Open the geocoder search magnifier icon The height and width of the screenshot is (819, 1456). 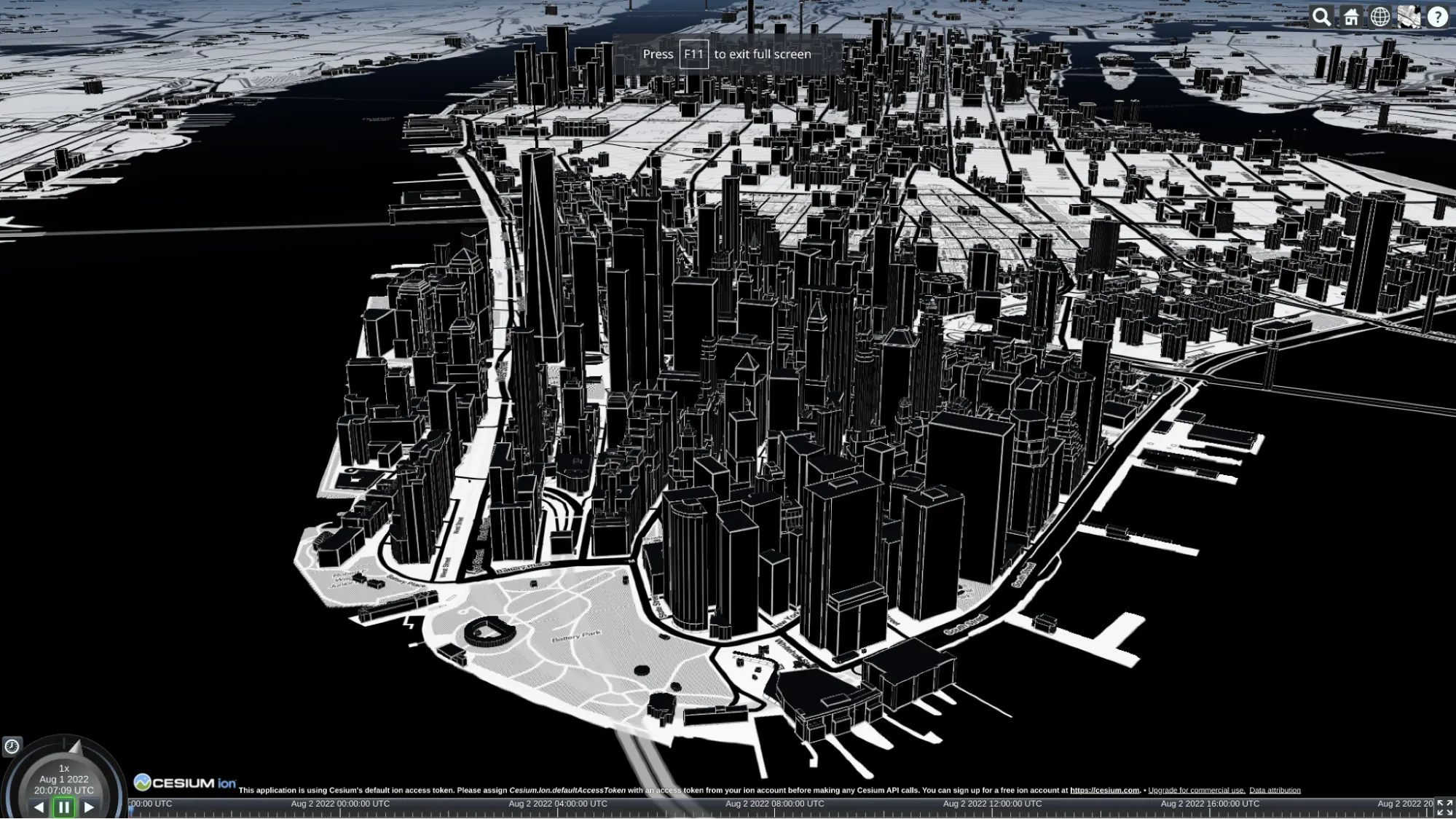pyautogui.click(x=1322, y=17)
